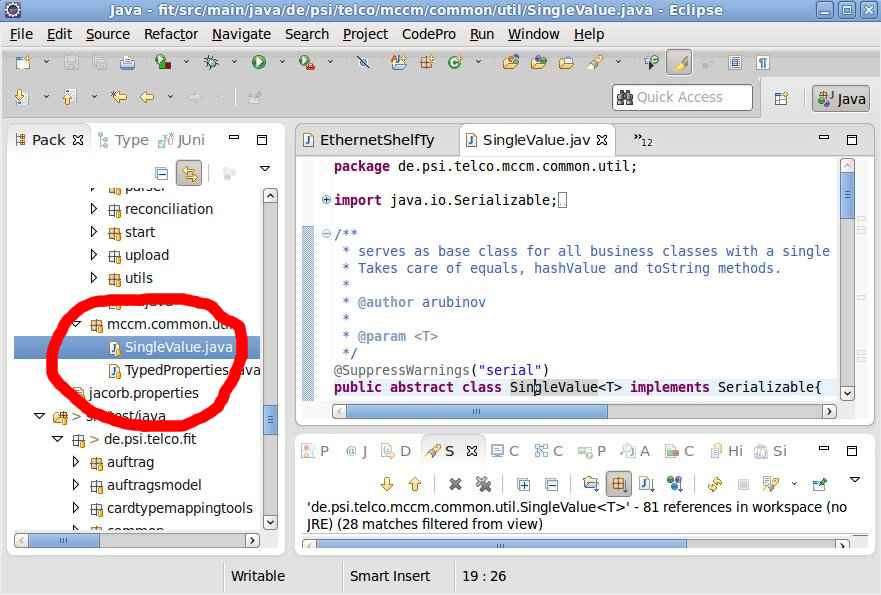The height and width of the screenshot is (595, 881).
Task: Expand the reconciliation package node
Action: (x=94, y=209)
